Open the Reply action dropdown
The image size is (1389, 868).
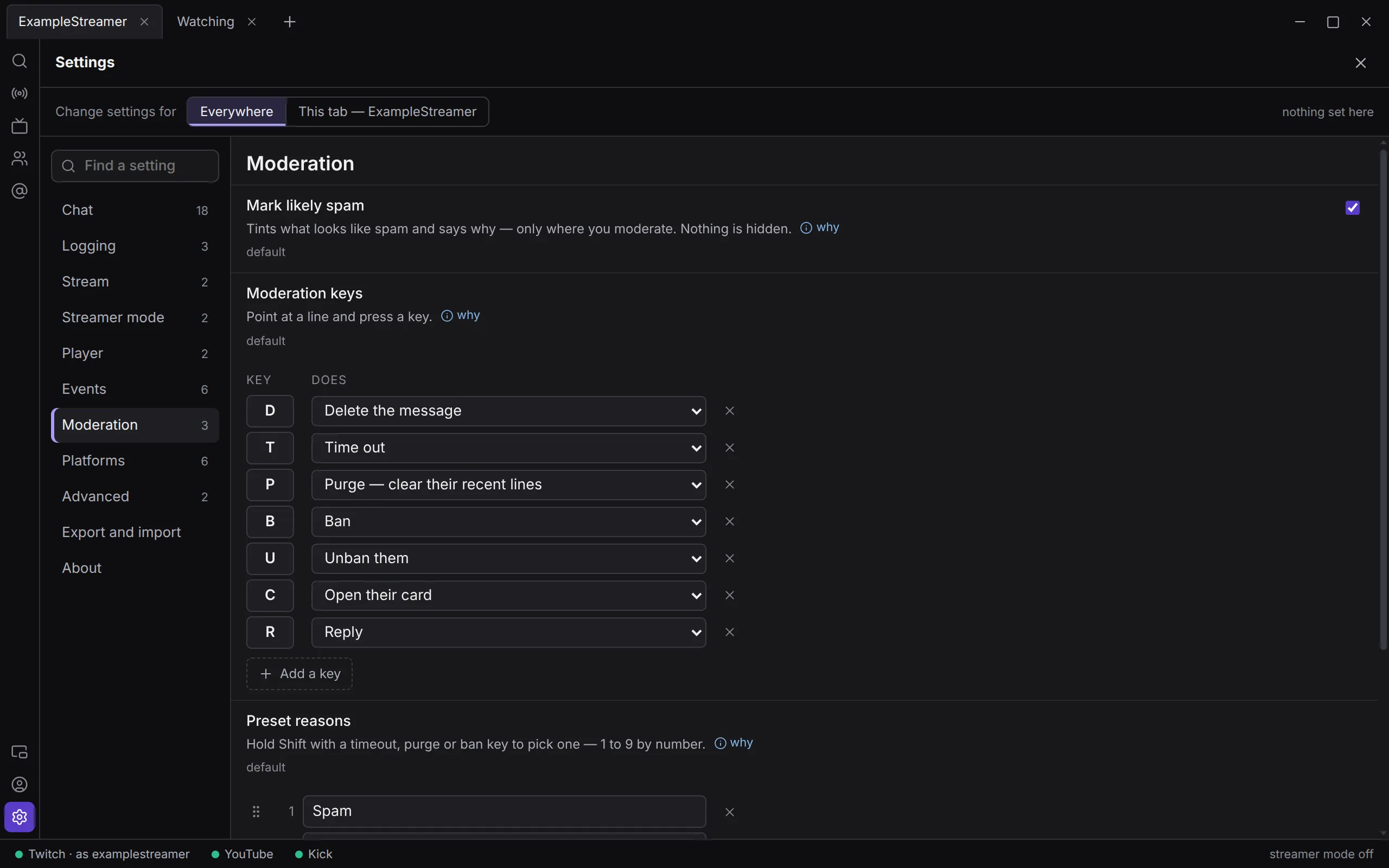508,632
